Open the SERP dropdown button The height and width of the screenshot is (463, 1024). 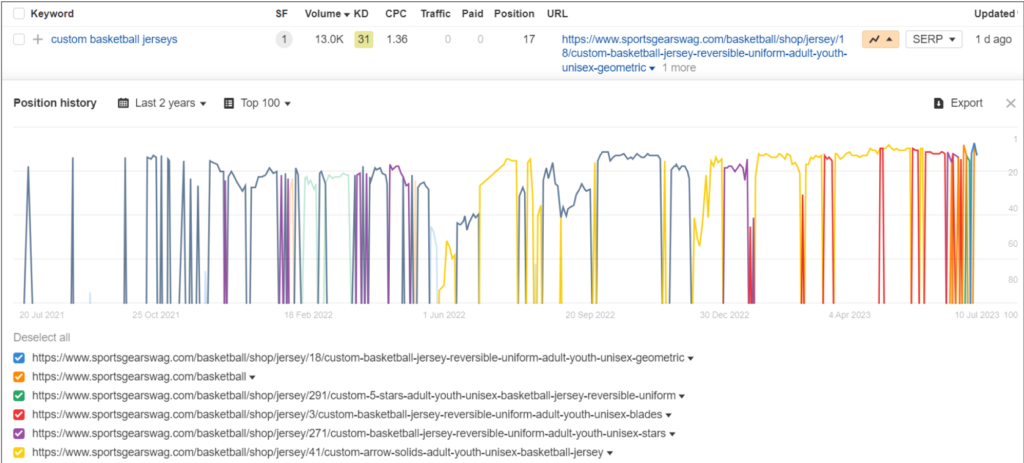click(934, 40)
